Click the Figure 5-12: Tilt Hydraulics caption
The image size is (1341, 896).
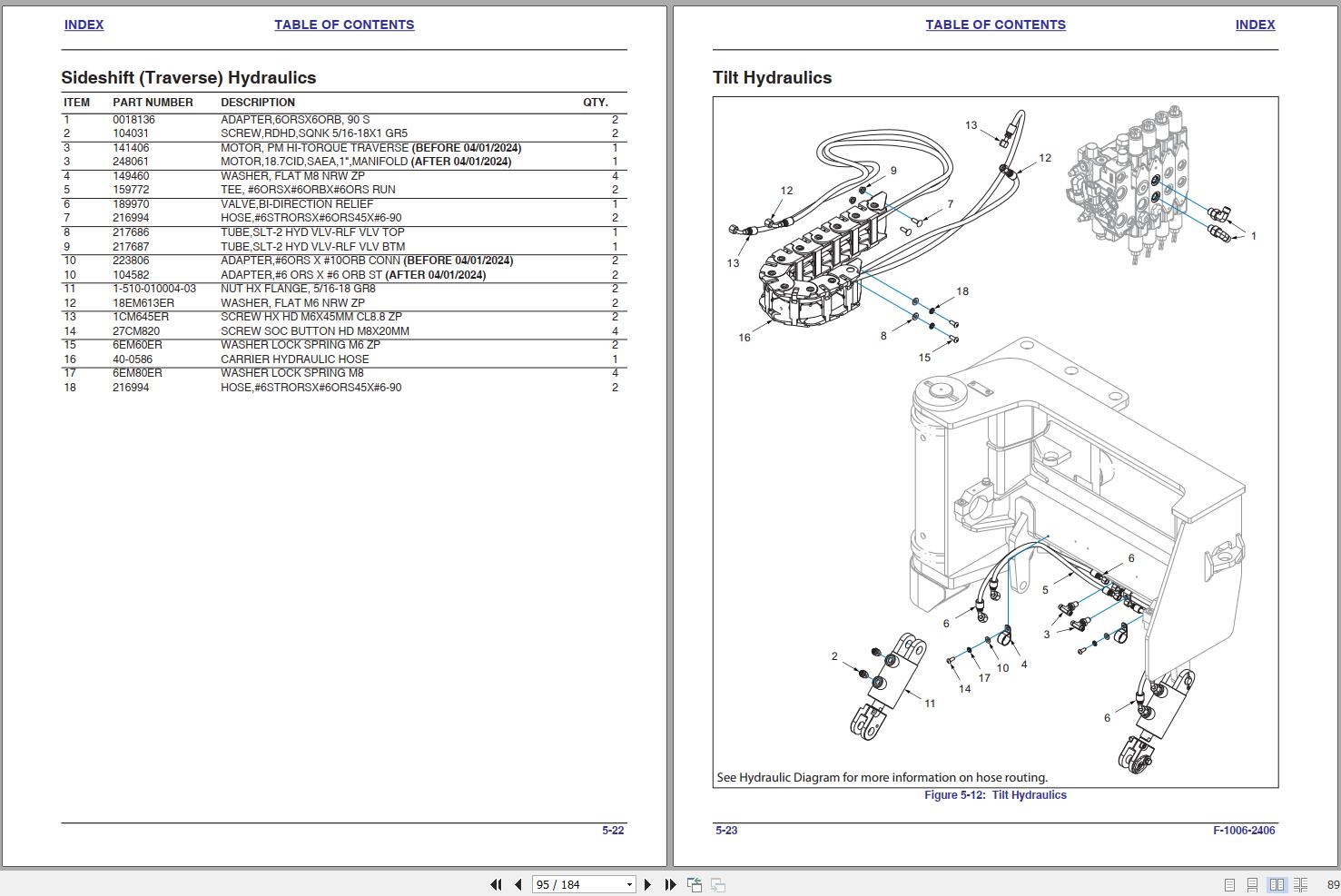pyautogui.click(x=995, y=794)
